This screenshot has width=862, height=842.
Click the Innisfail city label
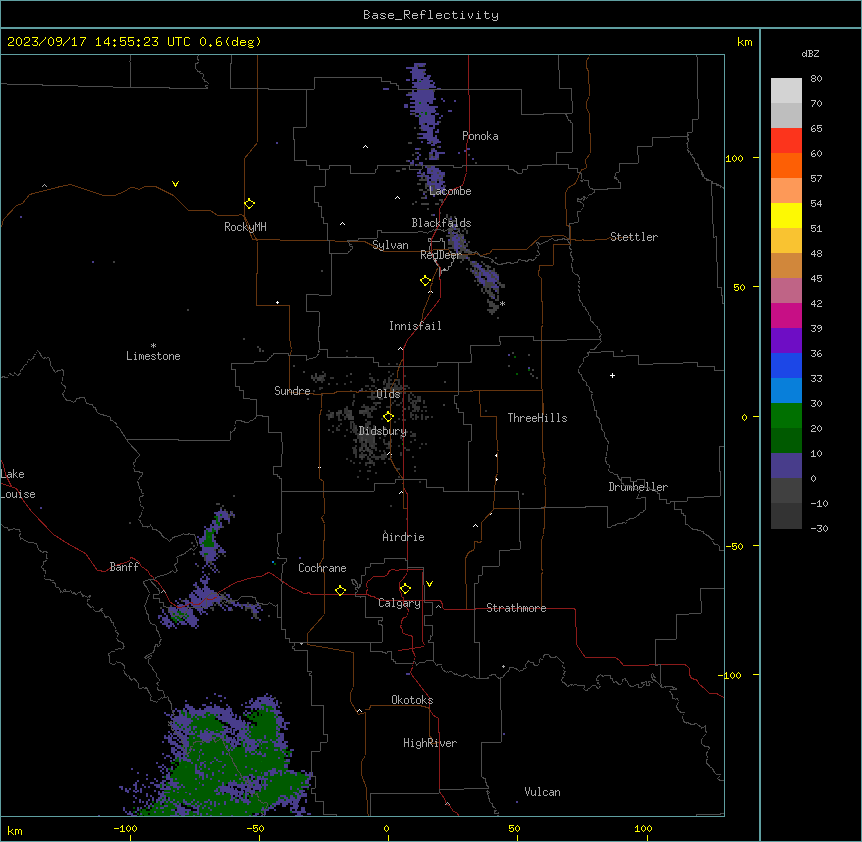415,326
